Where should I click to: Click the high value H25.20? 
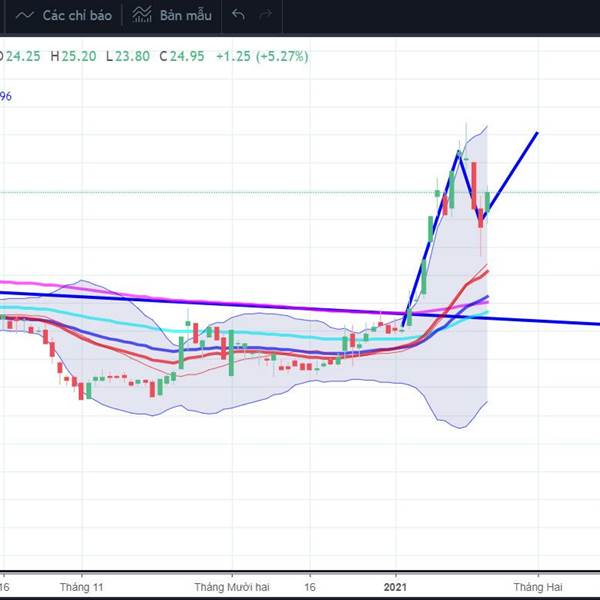(x=73, y=56)
